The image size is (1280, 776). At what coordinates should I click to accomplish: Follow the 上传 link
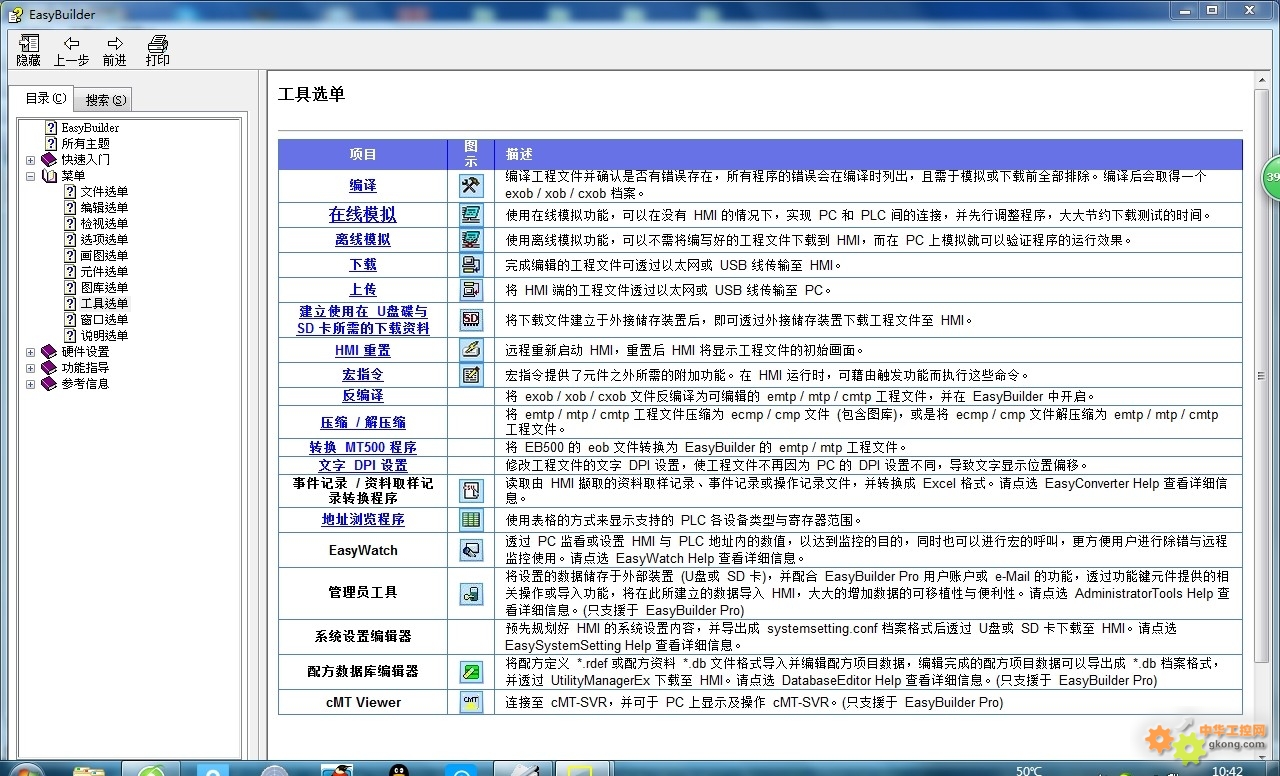363,290
